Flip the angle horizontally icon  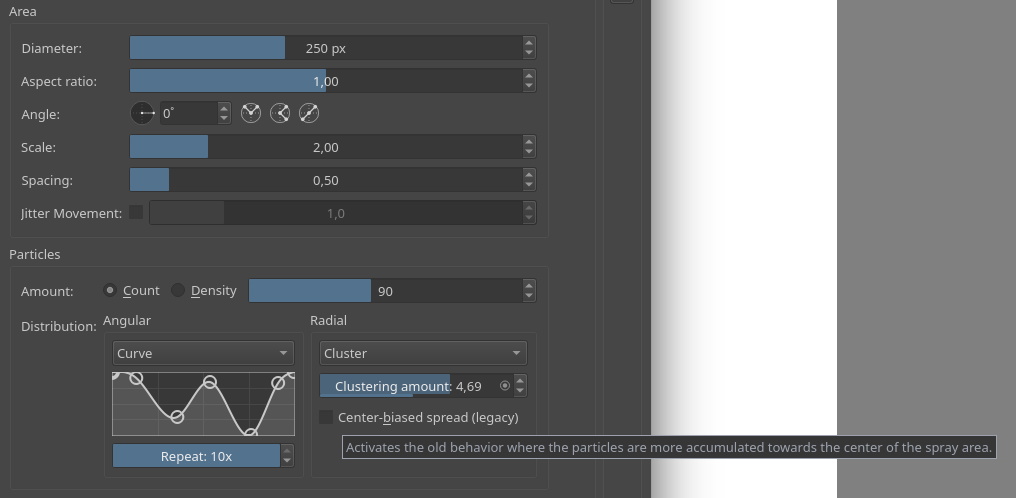251,113
